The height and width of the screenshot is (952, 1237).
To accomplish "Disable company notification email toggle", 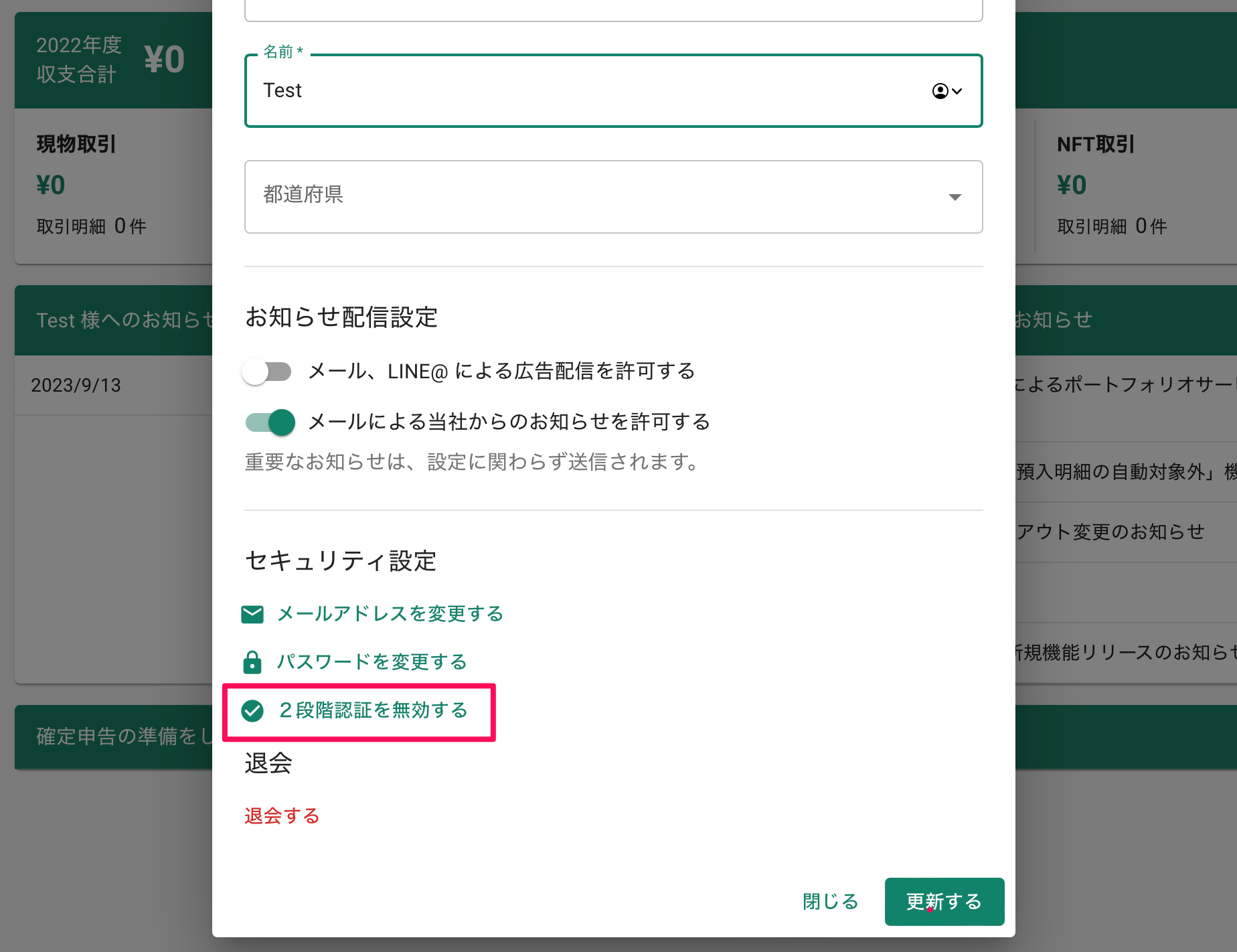I will coord(268,422).
